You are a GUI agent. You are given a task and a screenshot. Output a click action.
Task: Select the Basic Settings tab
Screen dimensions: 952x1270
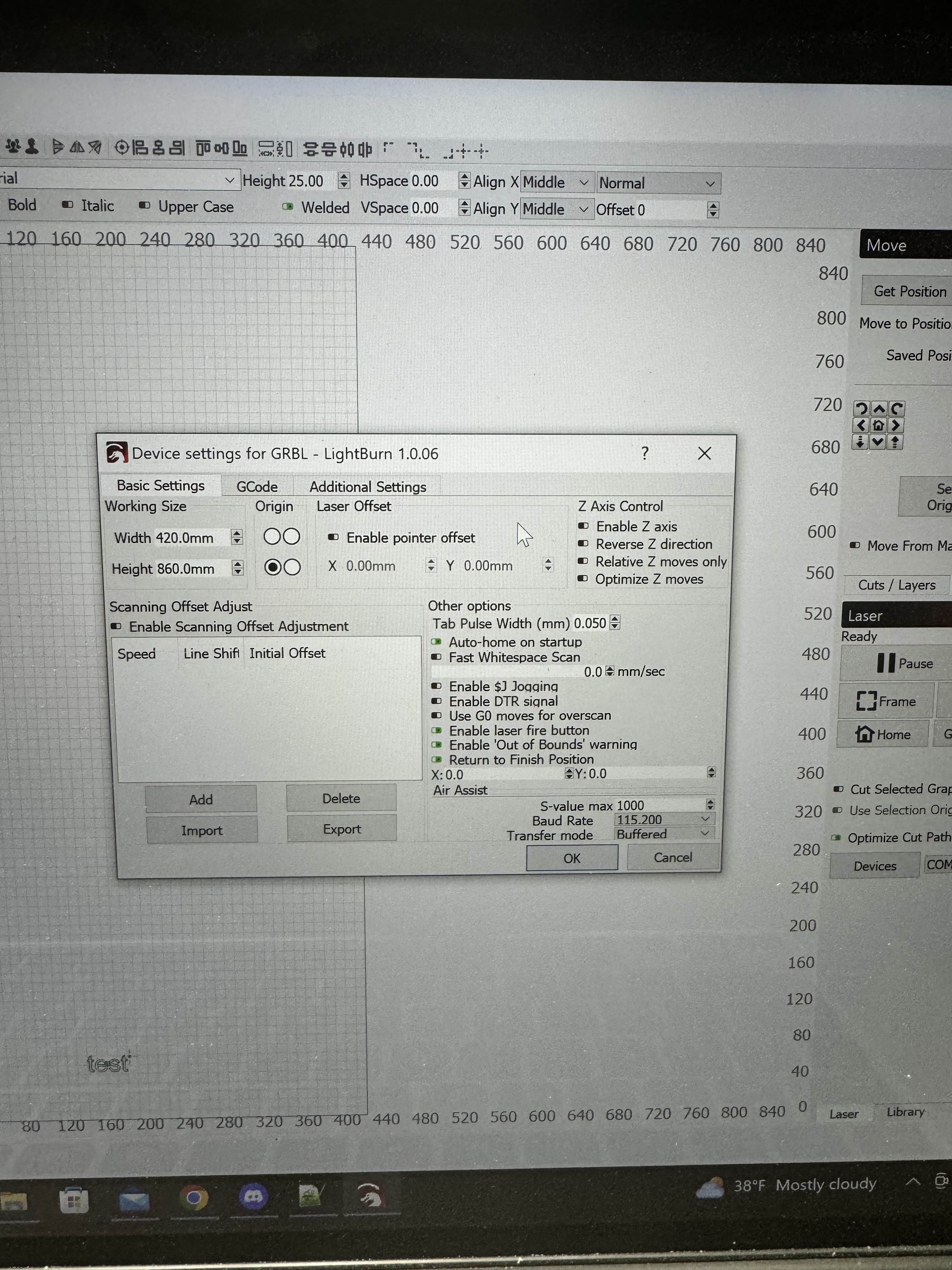pos(161,486)
